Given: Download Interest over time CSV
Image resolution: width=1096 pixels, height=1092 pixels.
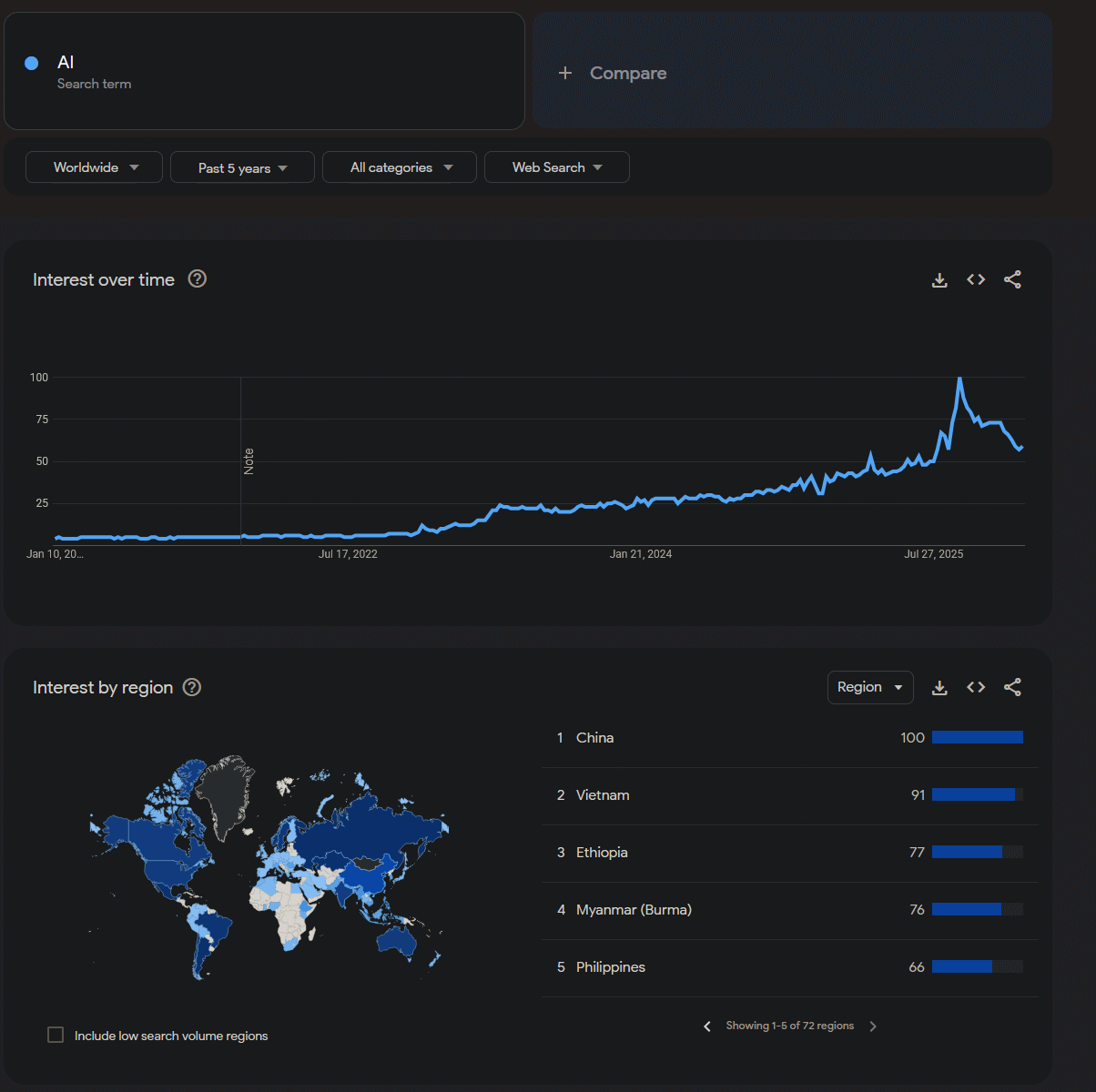Looking at the screenshot, I should (939, 280).
